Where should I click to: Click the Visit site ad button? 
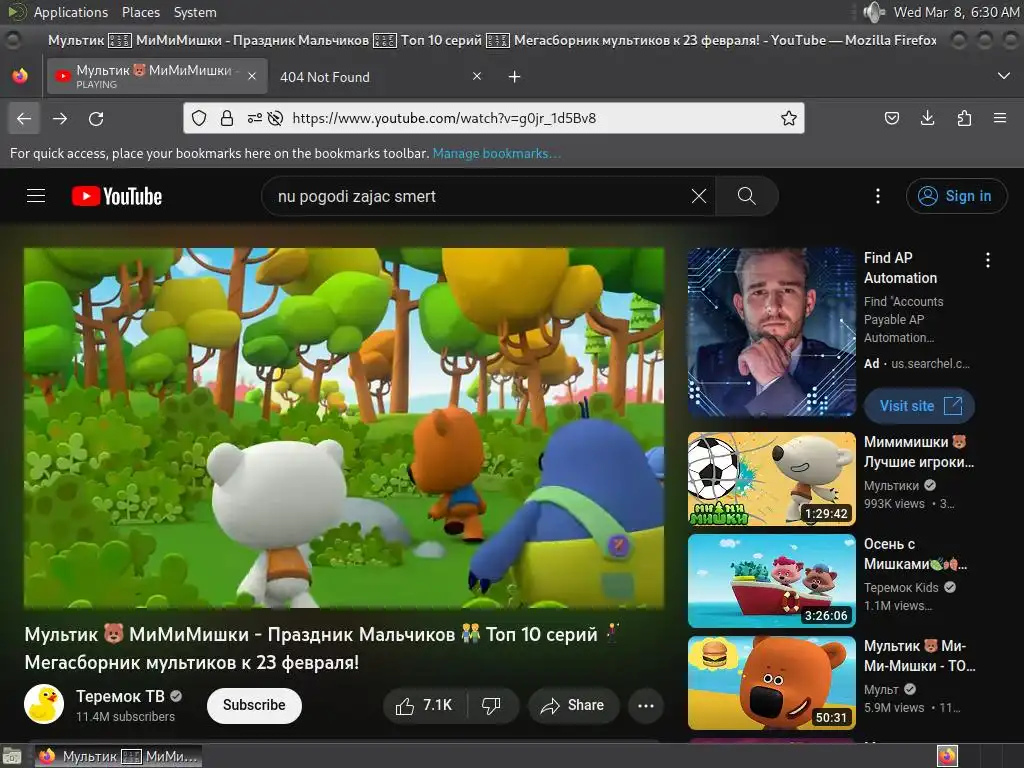click(920, 406)
